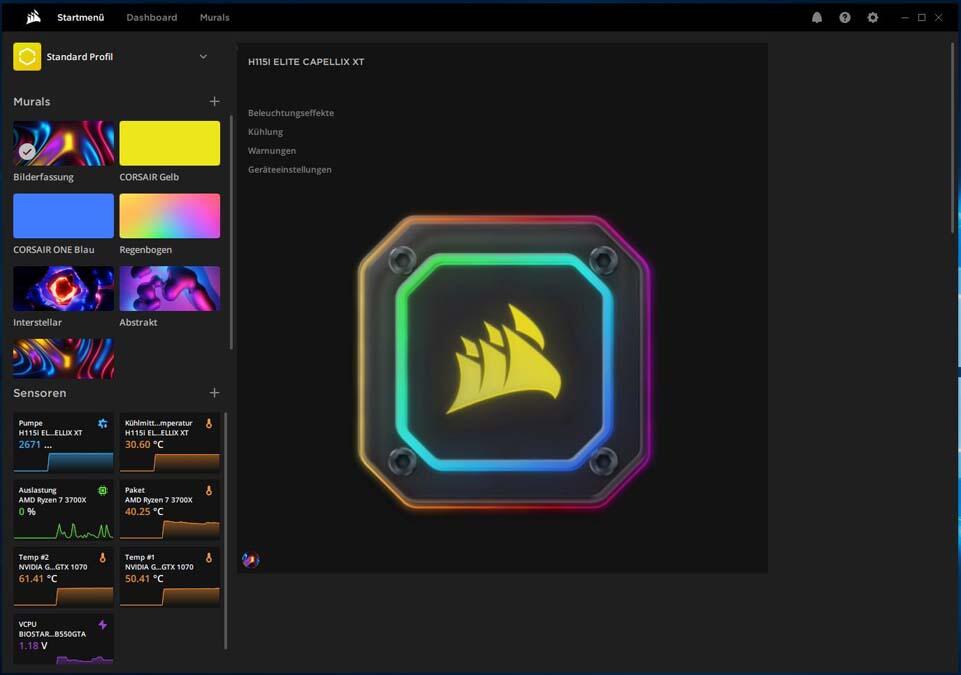Switch to the Dashboard tab
The height and width of the screenshot is (675, 961).
click(x=152, y=18)
